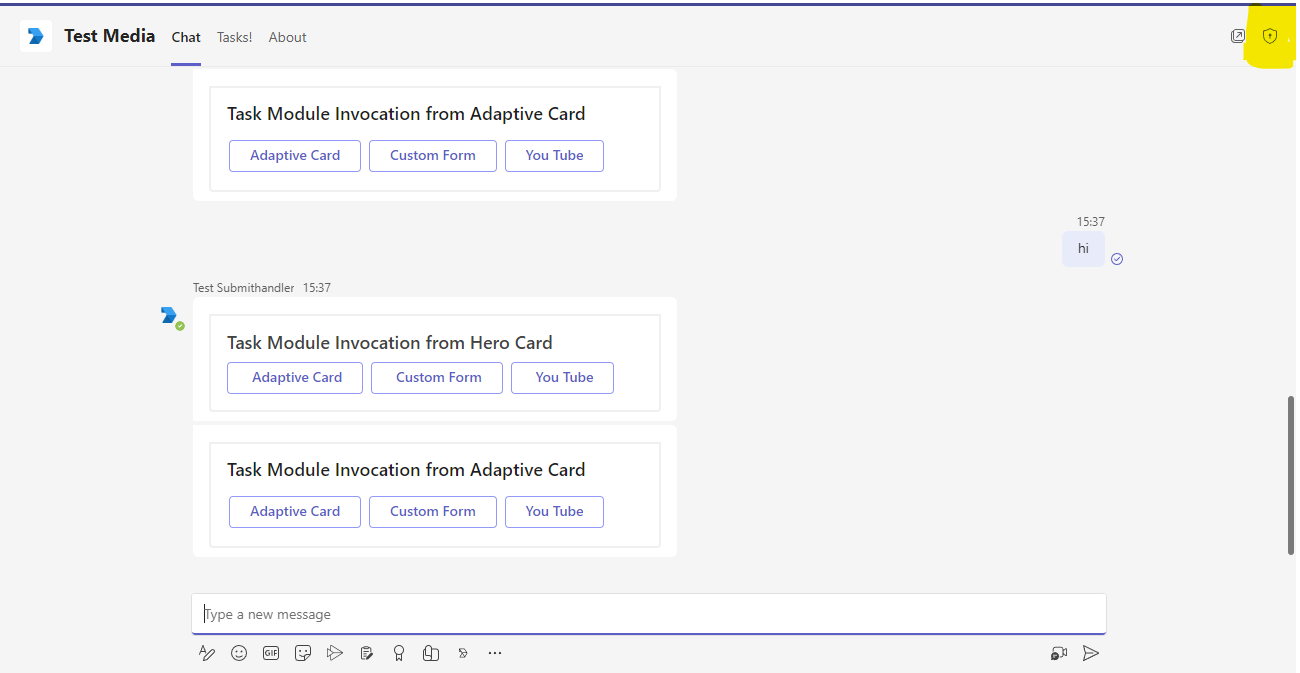
Task: Select the Praise icon in message toolbar
Action: (399, 653)
